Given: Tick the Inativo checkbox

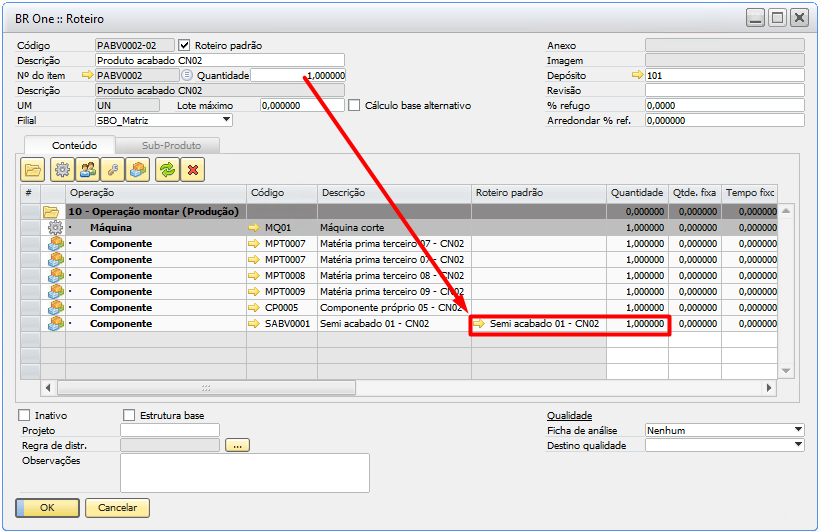Looking at the screenshot, I should click(25, 415).
